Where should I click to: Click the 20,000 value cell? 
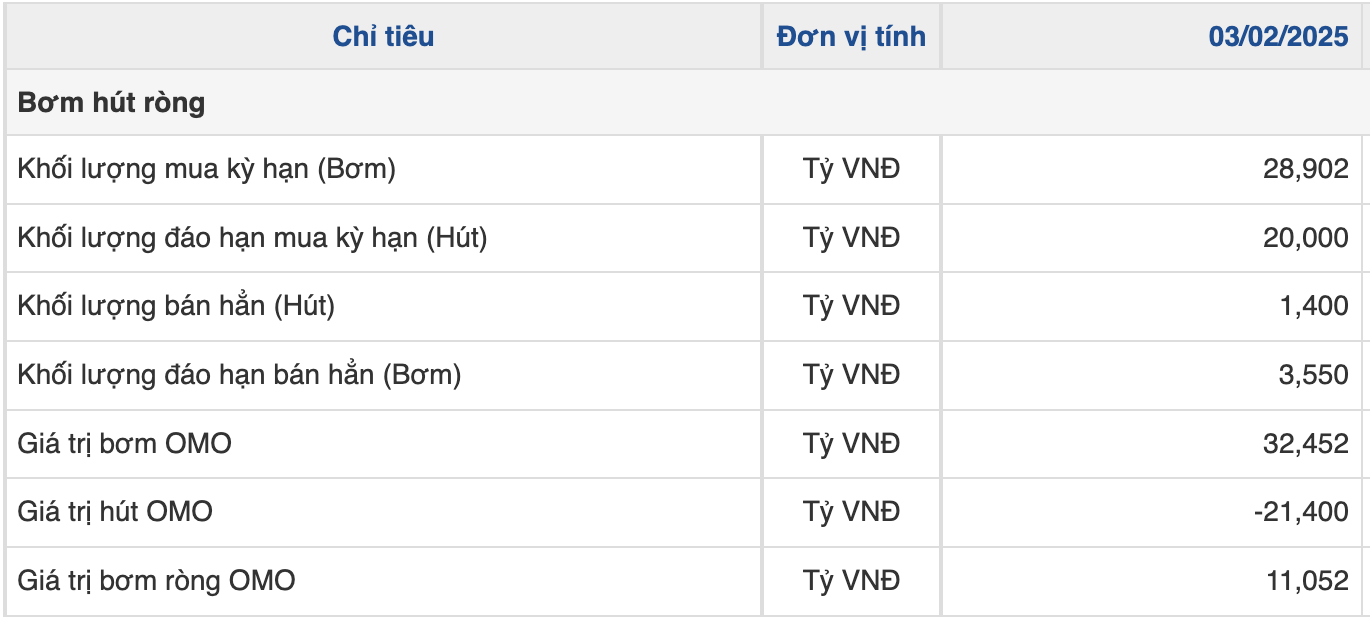[1305, 238]
